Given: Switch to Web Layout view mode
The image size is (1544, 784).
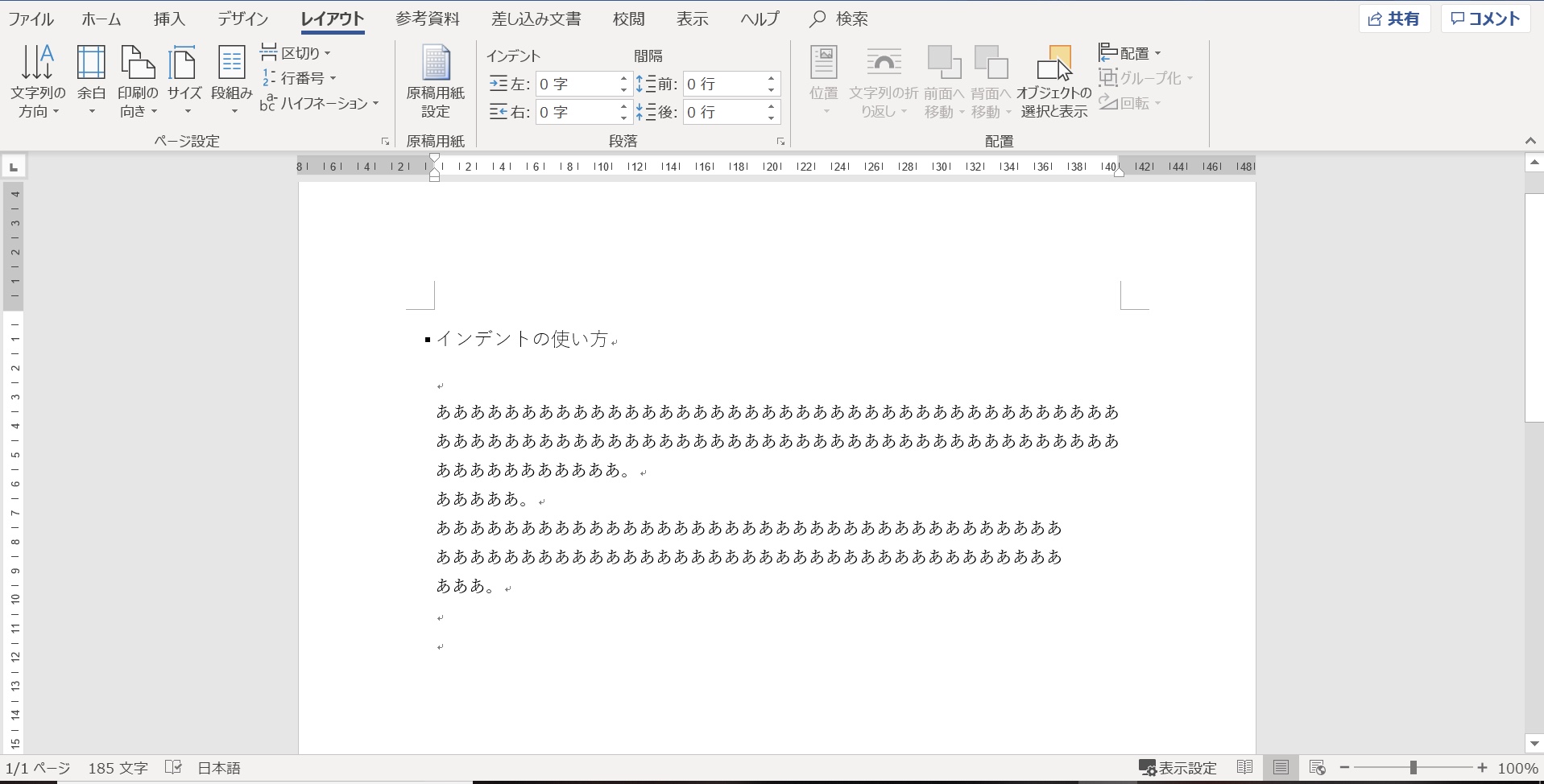Looking at the screenshot, I should (x=1316, y=768).
